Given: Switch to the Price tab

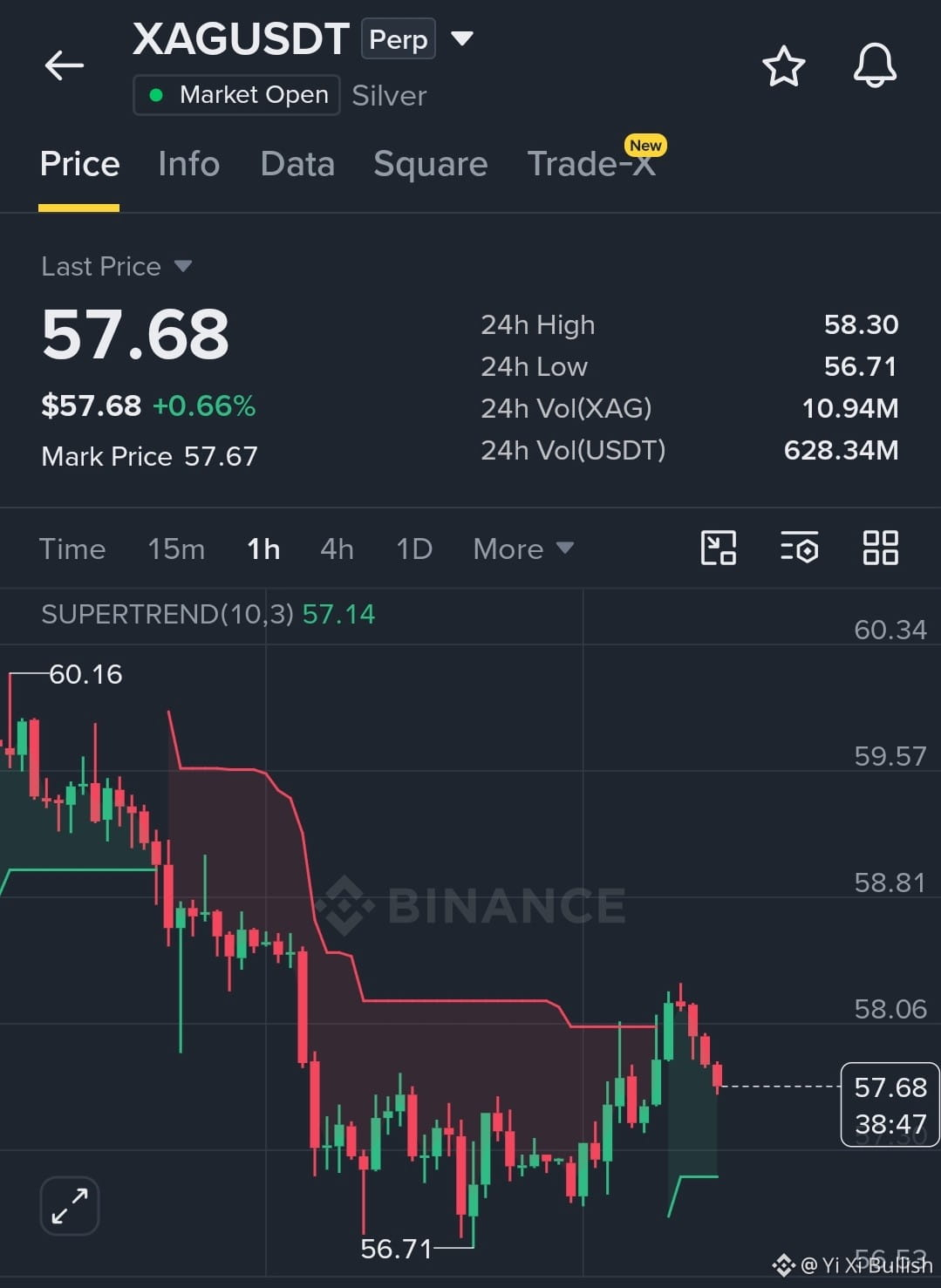Looking at the screenshot, I should [79, 164].
